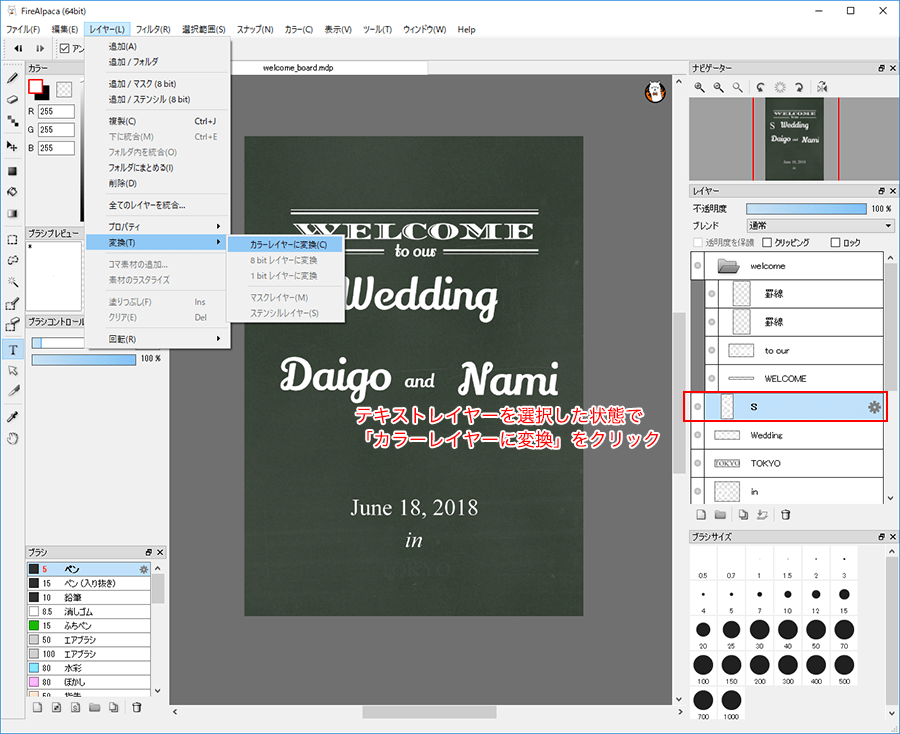Open the ブレンド mode dropdown
This screenshot has height=734, width=900.
[x=820, y=226]
